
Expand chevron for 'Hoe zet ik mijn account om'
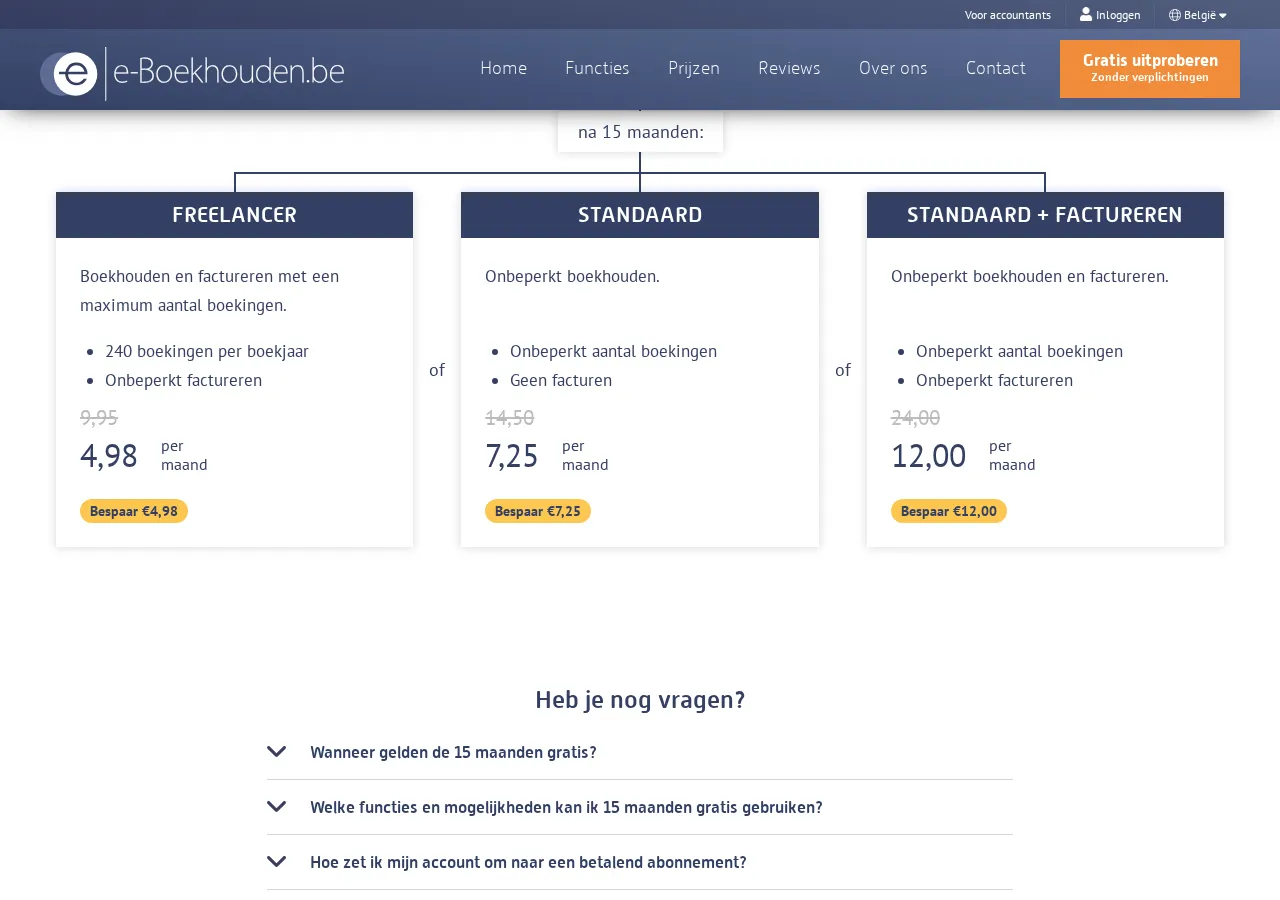(277, 861)
